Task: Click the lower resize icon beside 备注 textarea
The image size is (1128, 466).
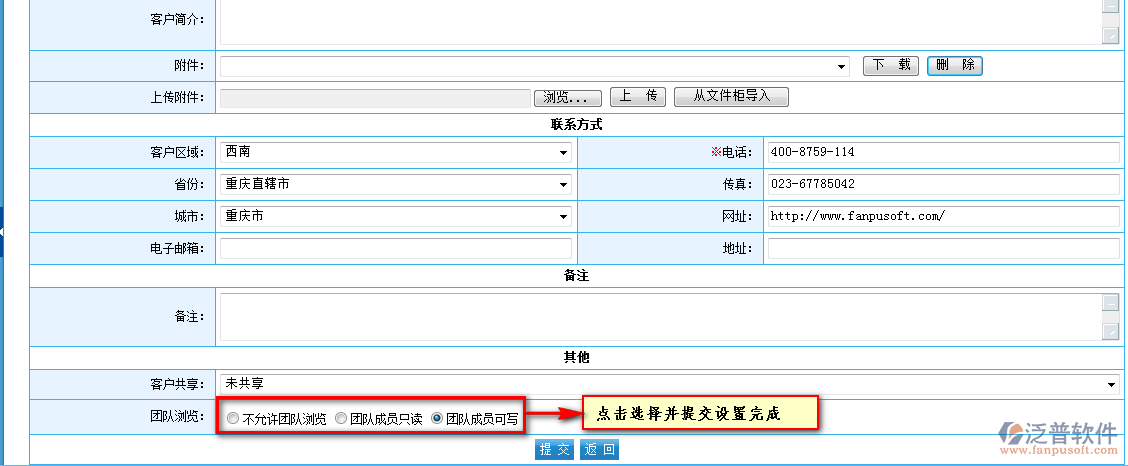Action: [1110, 332]
